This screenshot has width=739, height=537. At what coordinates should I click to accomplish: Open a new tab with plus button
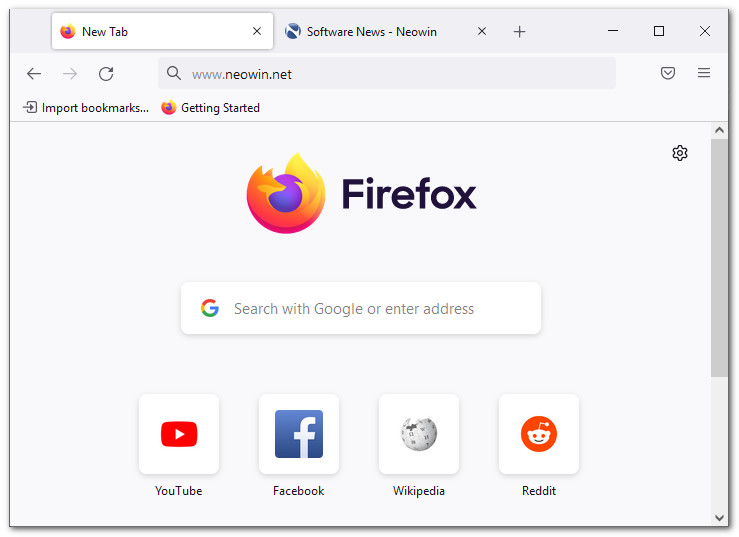click(519, 32)
